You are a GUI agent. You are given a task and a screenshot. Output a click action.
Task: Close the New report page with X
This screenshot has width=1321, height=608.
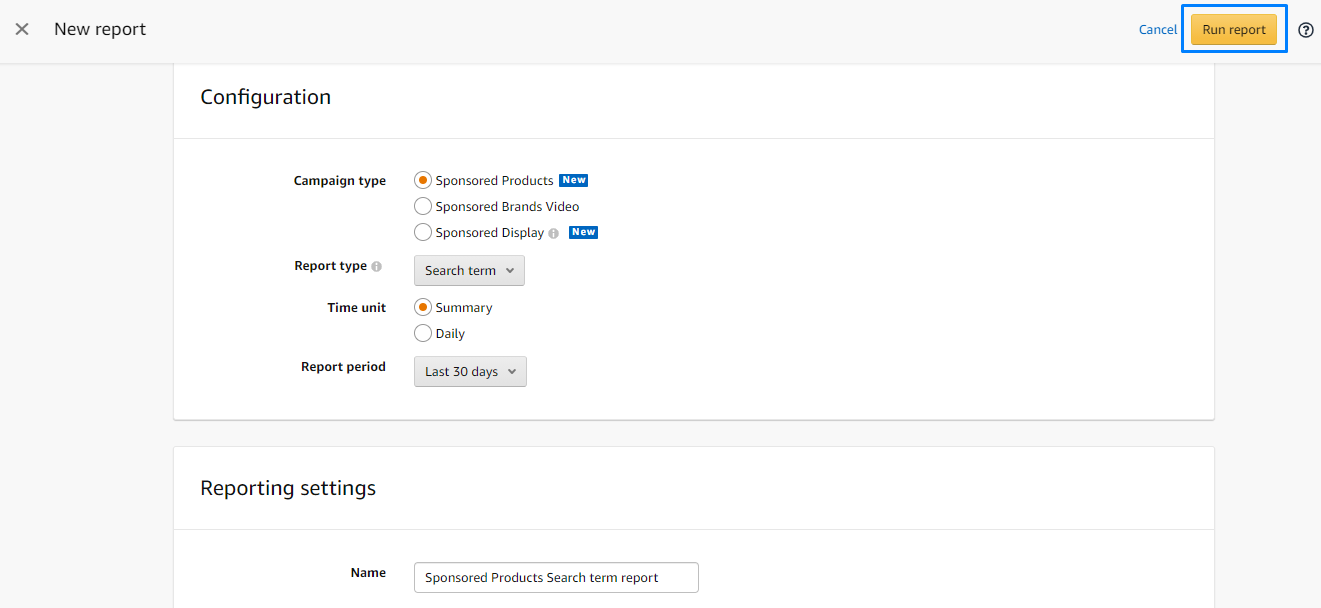22,29
